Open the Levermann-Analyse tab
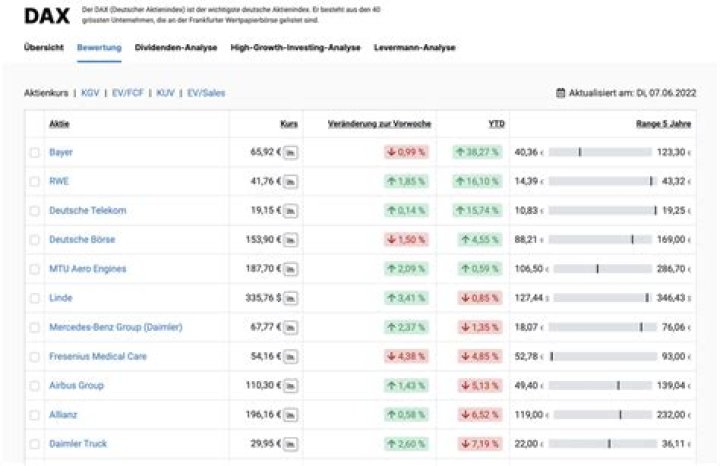Viewport: 720px width, 466px height. point(414,47)
